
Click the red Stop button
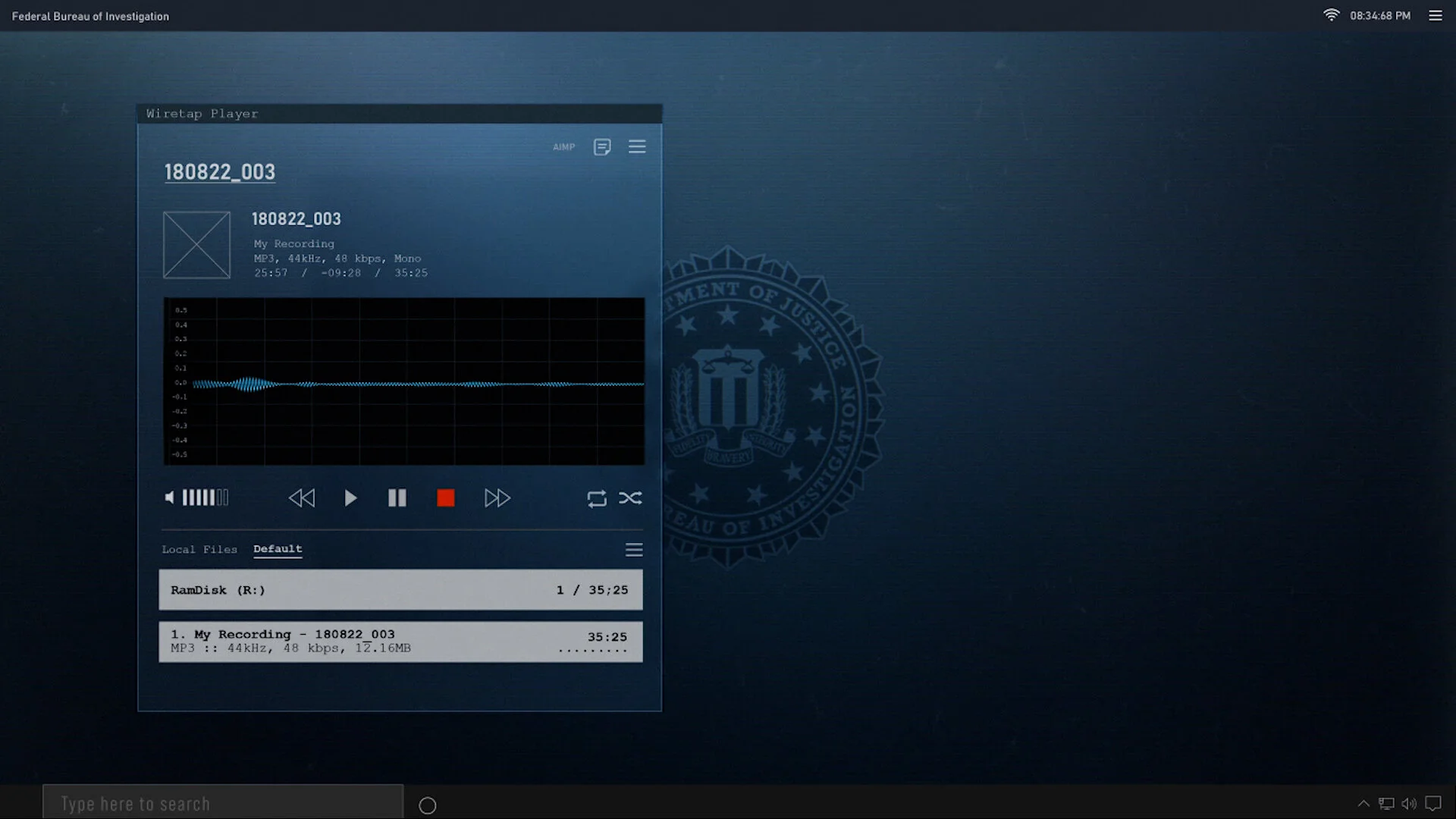pyautogui.click(x=446, y=498)
